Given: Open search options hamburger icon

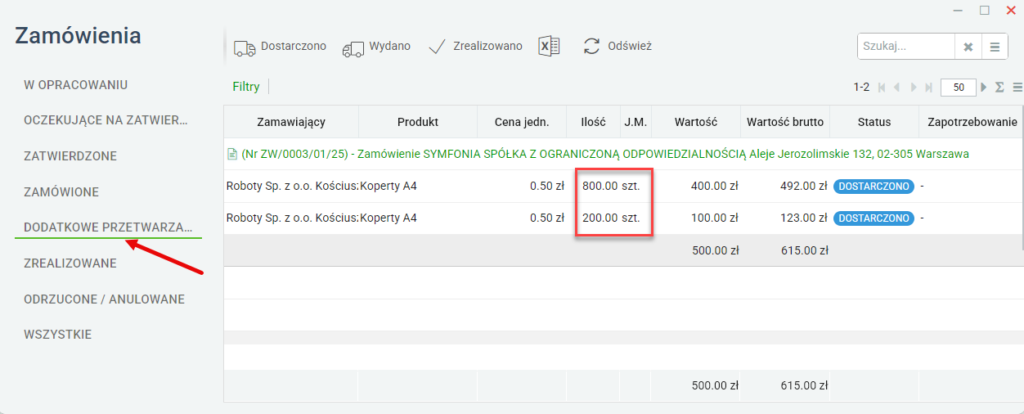Looking at the screenshot, I should click(x=995, y=47).
